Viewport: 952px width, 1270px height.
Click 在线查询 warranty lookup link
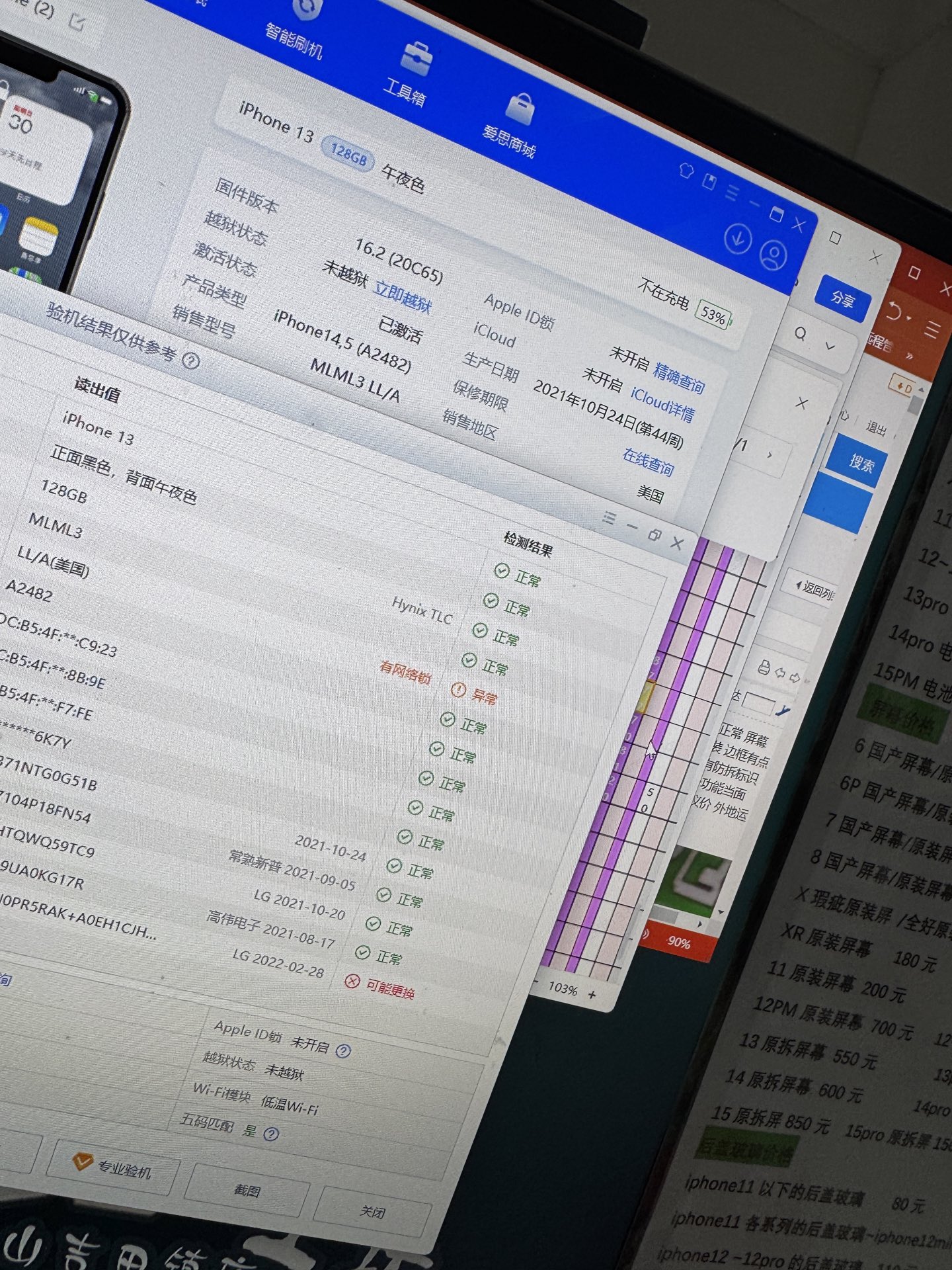(x=648, y=462)
